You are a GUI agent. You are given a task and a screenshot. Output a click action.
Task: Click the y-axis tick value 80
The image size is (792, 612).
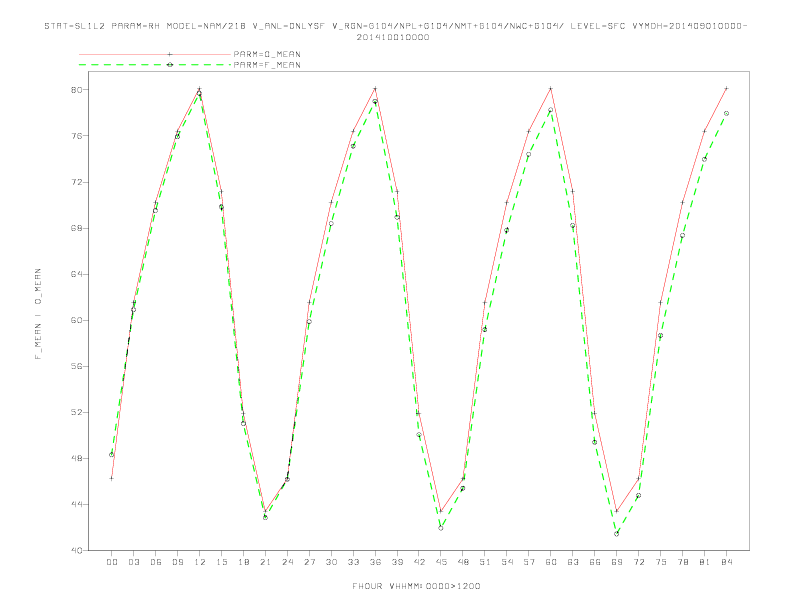point(79,90)
